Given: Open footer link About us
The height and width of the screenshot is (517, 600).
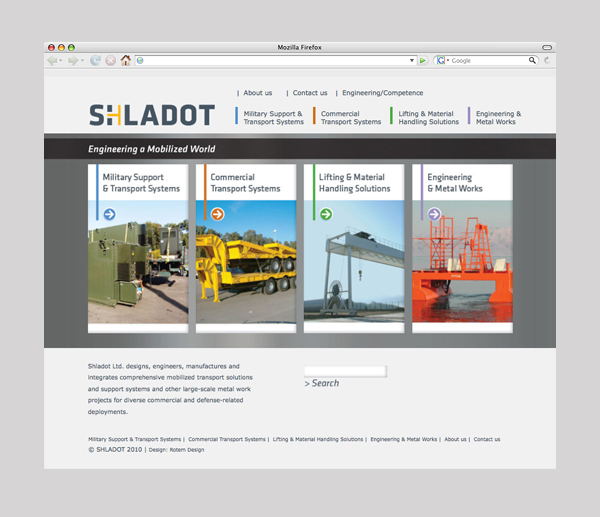Looking at the screenshot, I should click(455, 439).
